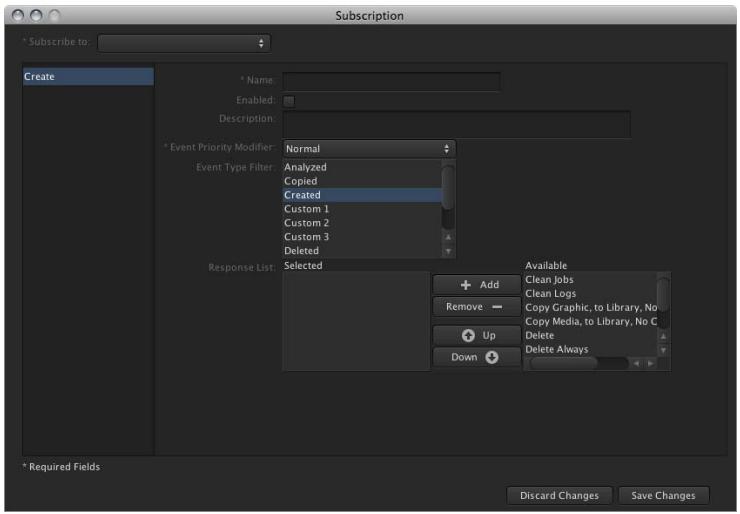Select Copied event type
Viewport: 740px width, 514px height.
coord(362,181)
